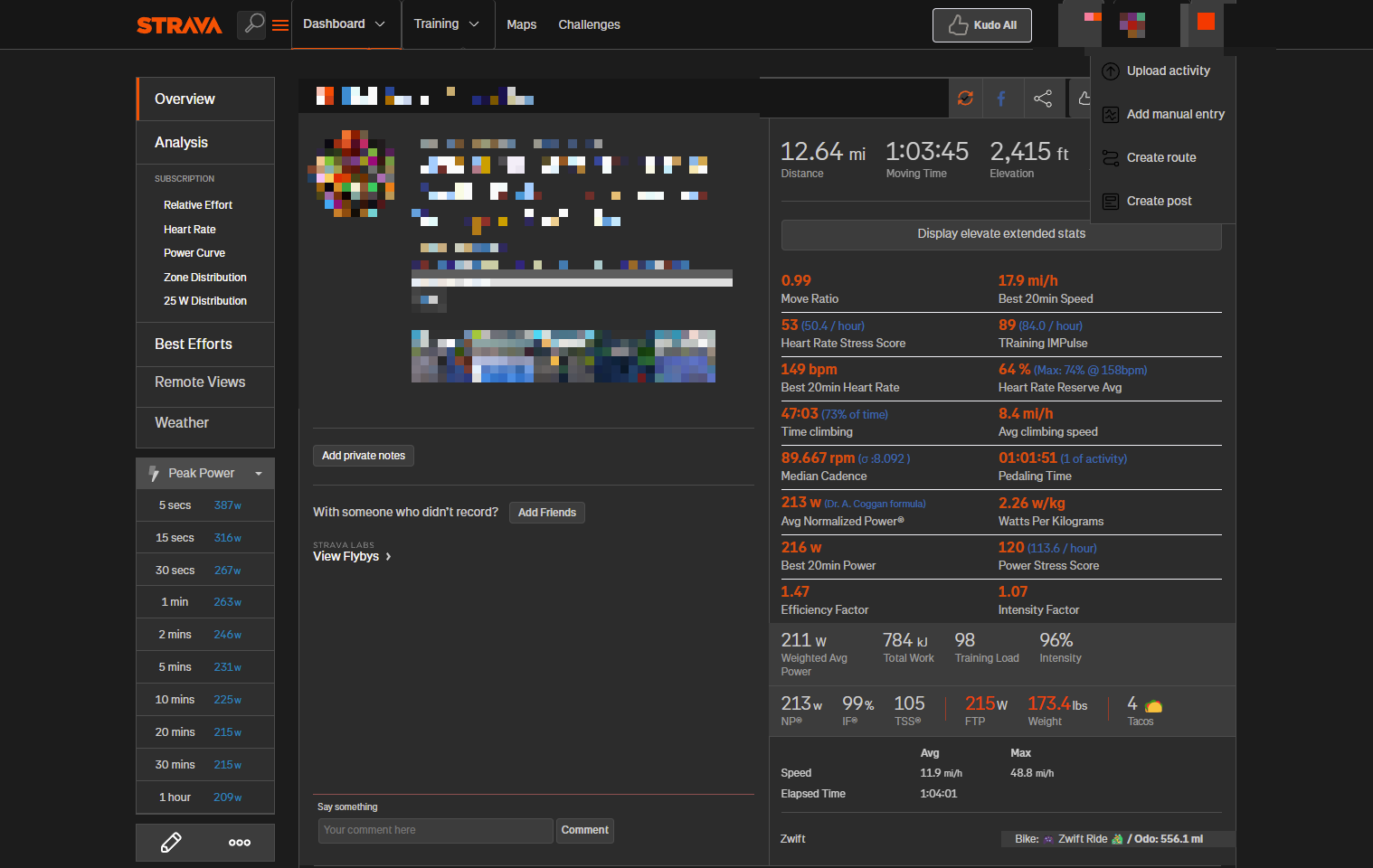
Task: Select the 2 mins peak power row
Action: pyautogui.click(x=205, y=635)
